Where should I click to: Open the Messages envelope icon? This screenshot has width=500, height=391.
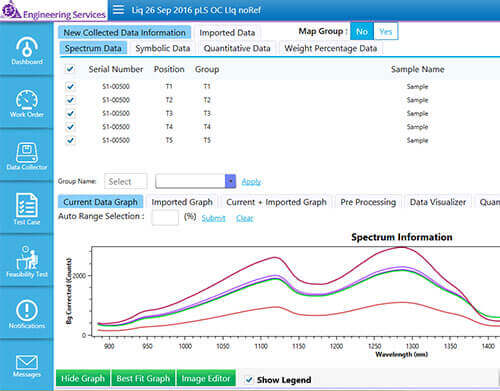tap(27, 362)
